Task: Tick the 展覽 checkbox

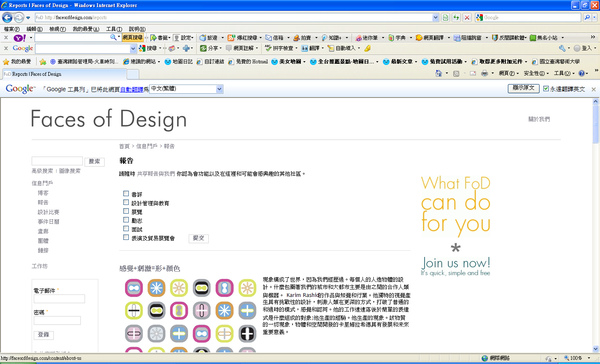Action: [126, 211]
